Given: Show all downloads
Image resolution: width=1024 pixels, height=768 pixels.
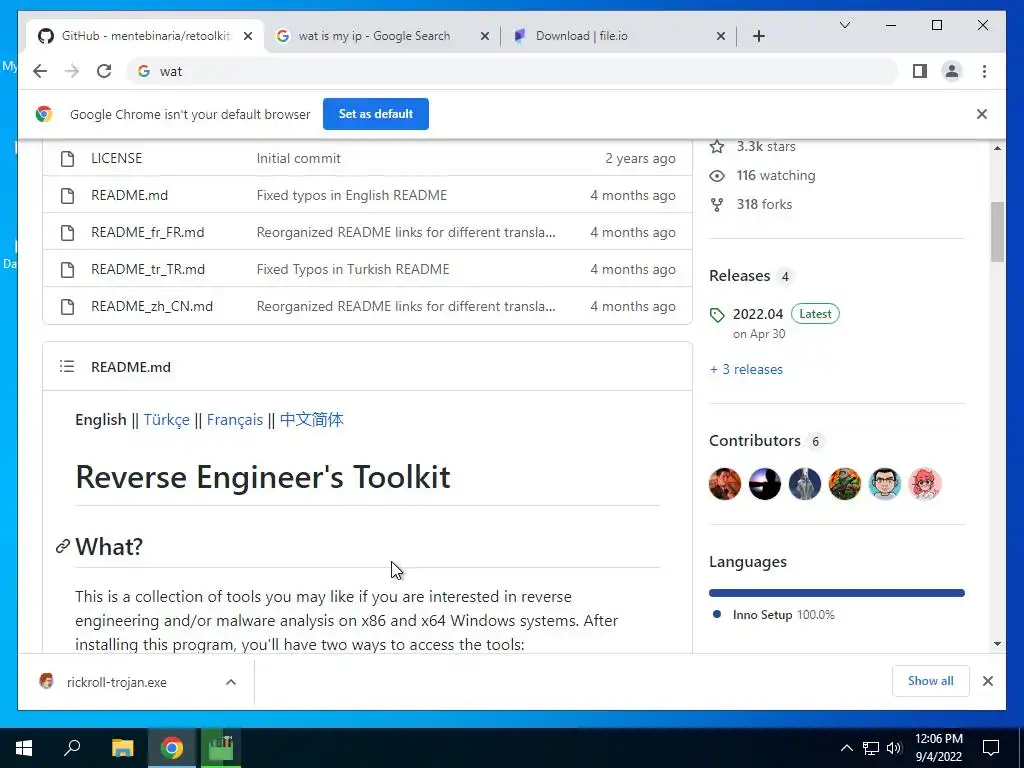Looking at the screenshot, I should (930, 681).
